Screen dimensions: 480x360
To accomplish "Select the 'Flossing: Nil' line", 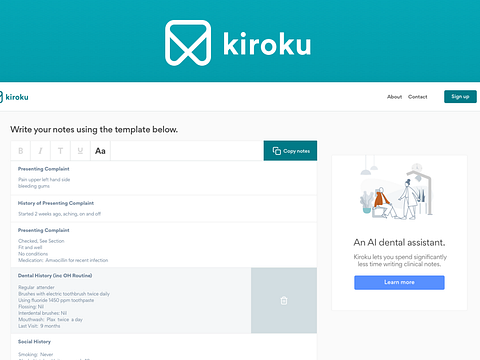I will click(31, 307).
